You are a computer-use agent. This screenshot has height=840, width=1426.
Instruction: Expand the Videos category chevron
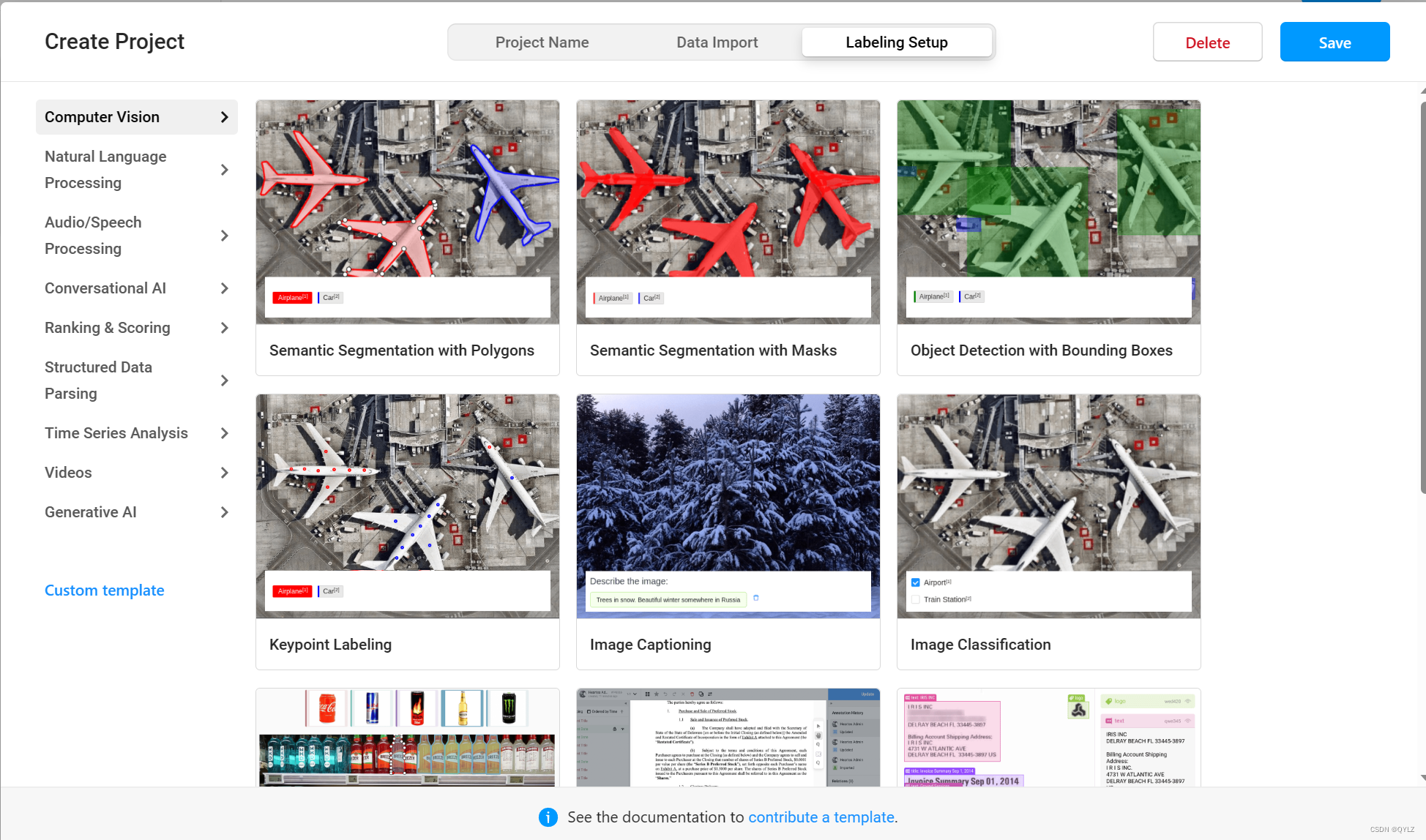pos(225,473)
